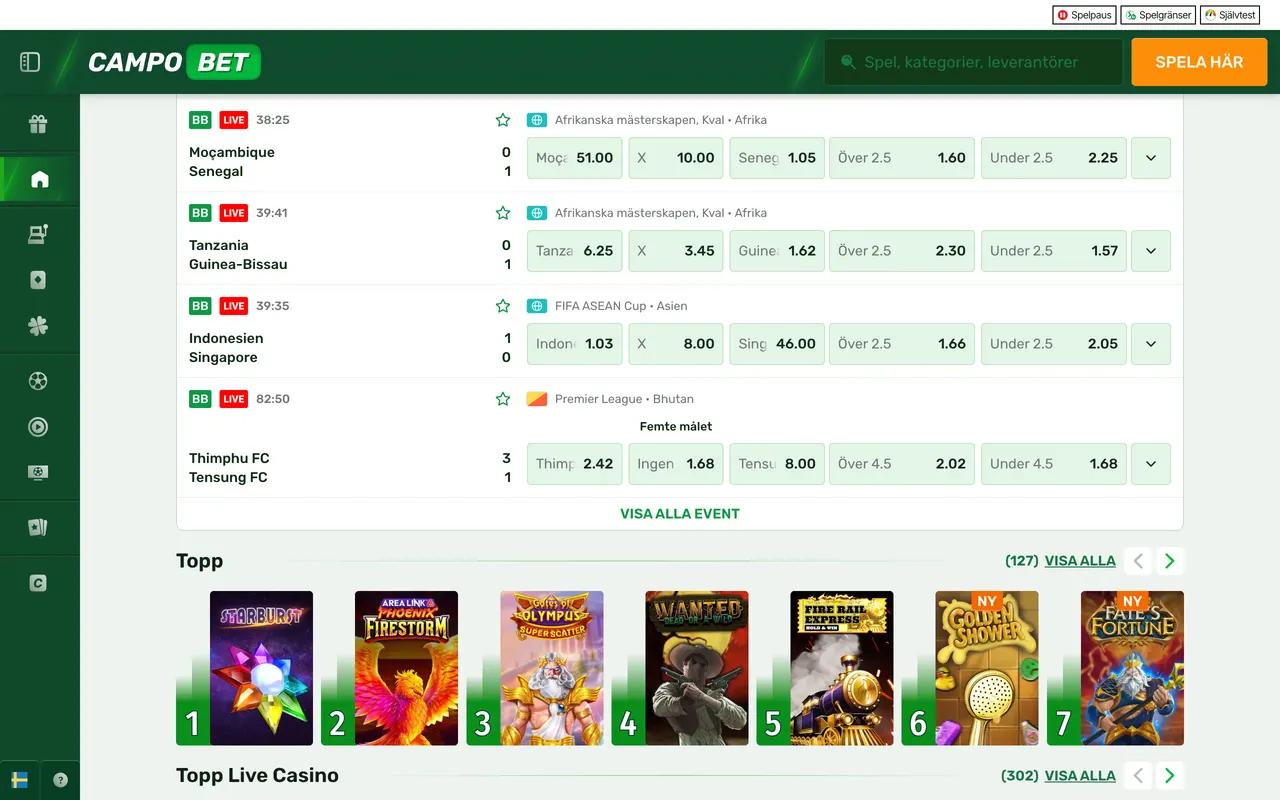Viewport: 1280px width, 800px height.
Task: Open the playing cards icon in sidebar
Action: tap(38, 528)
